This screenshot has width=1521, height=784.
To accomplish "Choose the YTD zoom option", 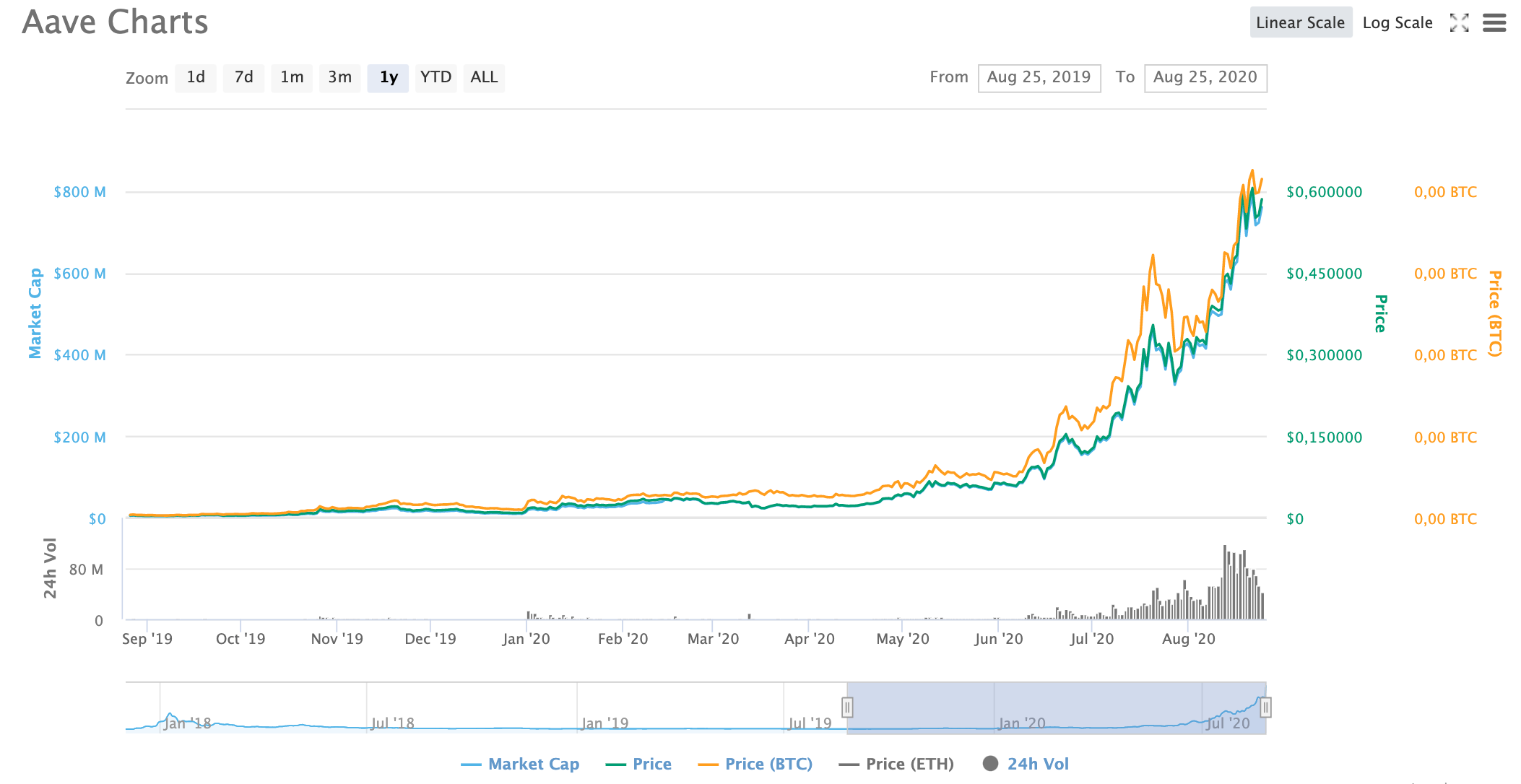I will tap(435, 77).
